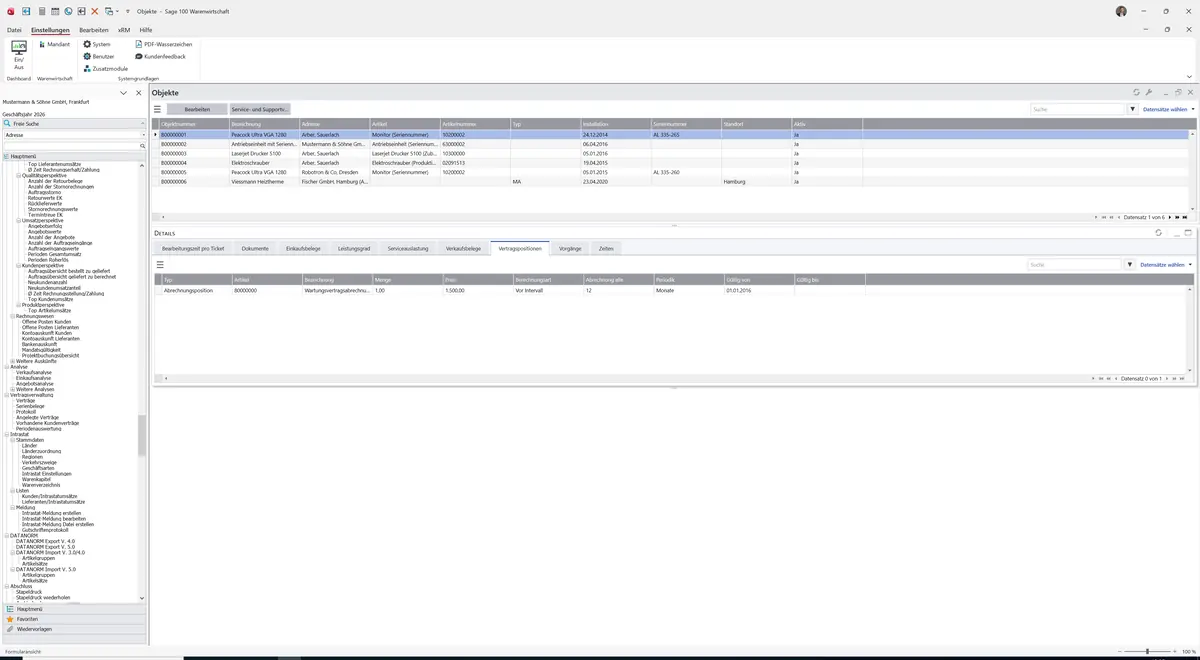This screenshot has height=660, width=1200.
Task: Open the Mandant settings
Action: click(54, 44)
